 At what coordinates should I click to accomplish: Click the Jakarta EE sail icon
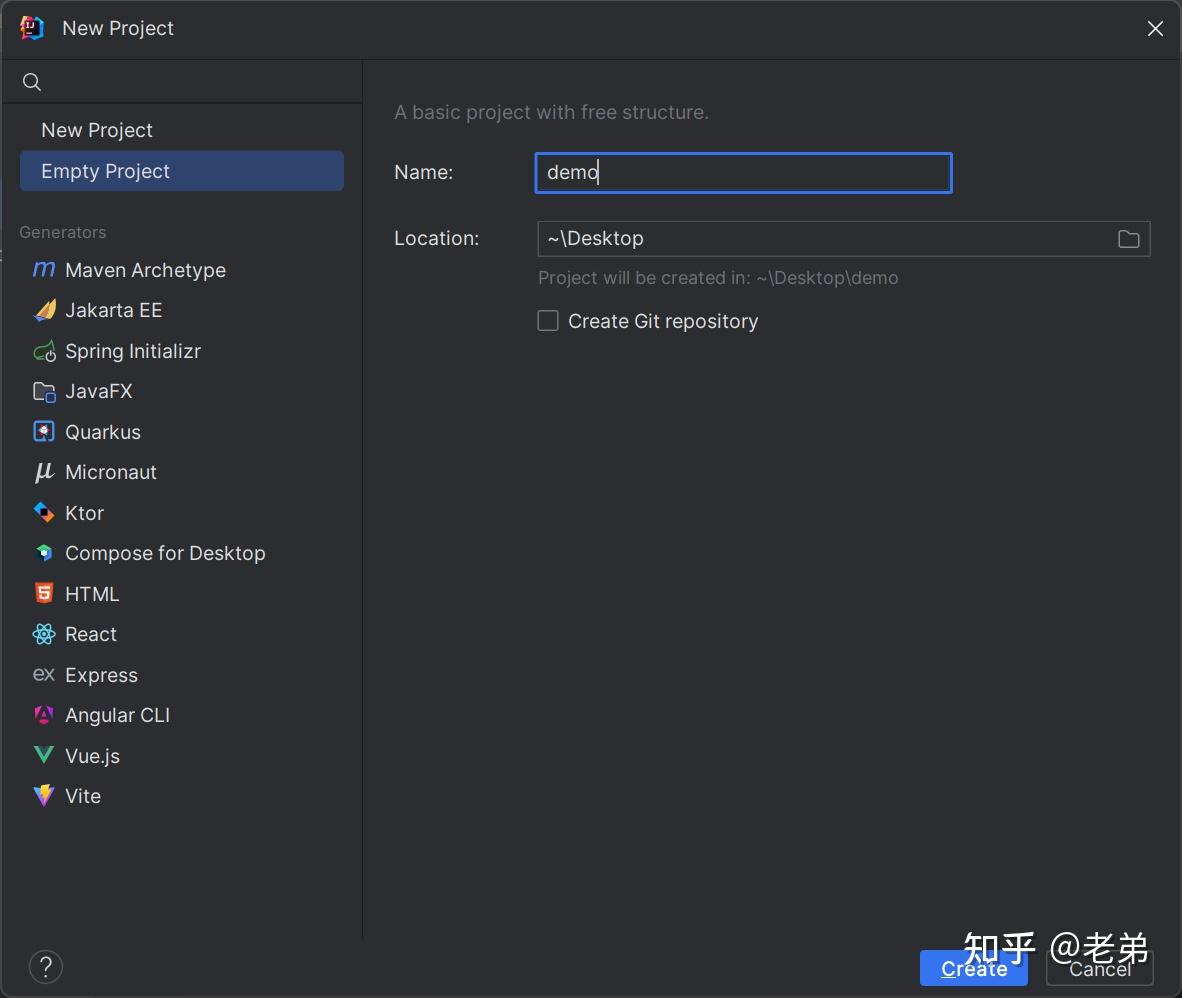(44, 311)
